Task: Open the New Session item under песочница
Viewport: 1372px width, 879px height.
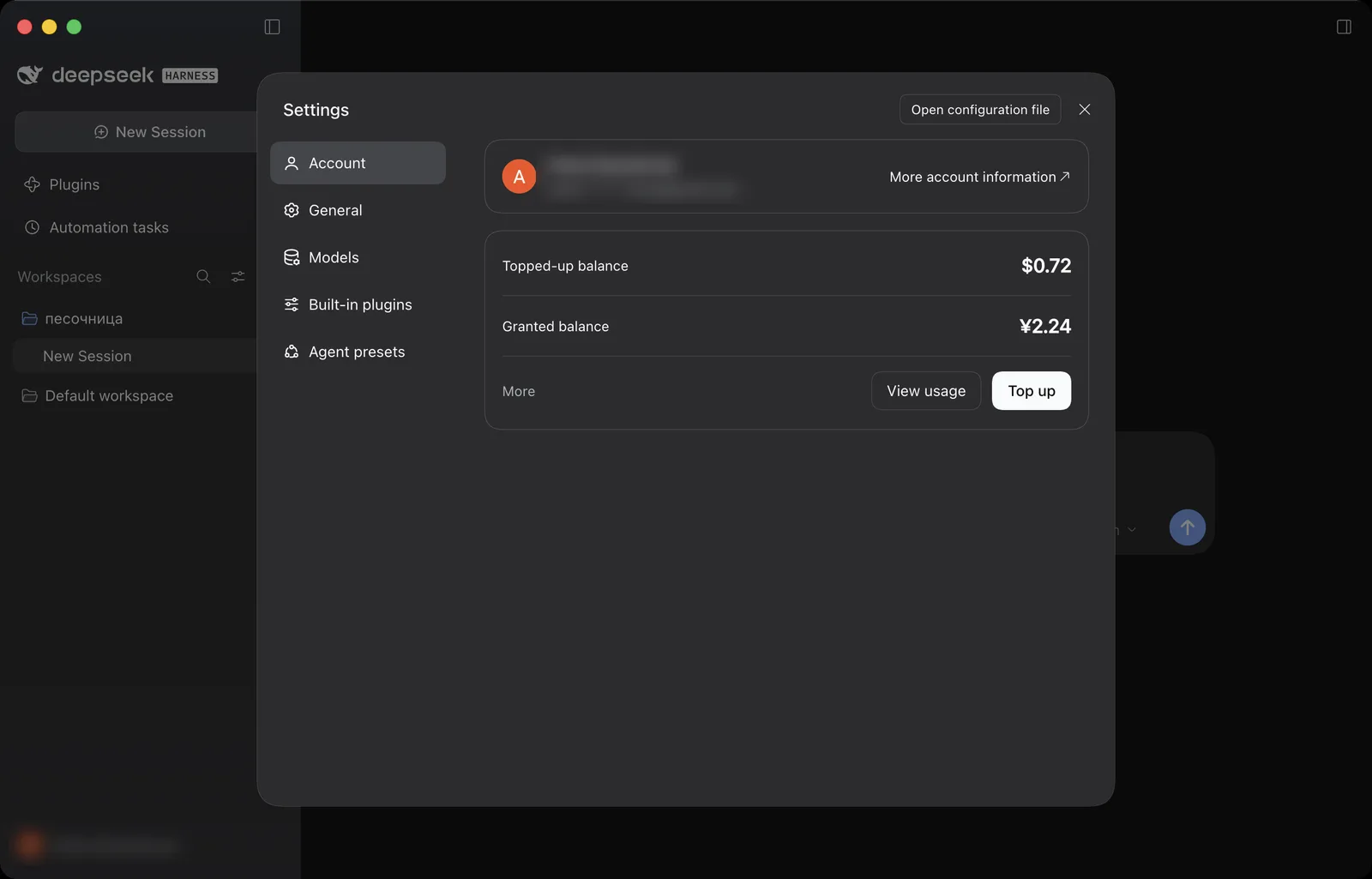Action: (135, 356)
